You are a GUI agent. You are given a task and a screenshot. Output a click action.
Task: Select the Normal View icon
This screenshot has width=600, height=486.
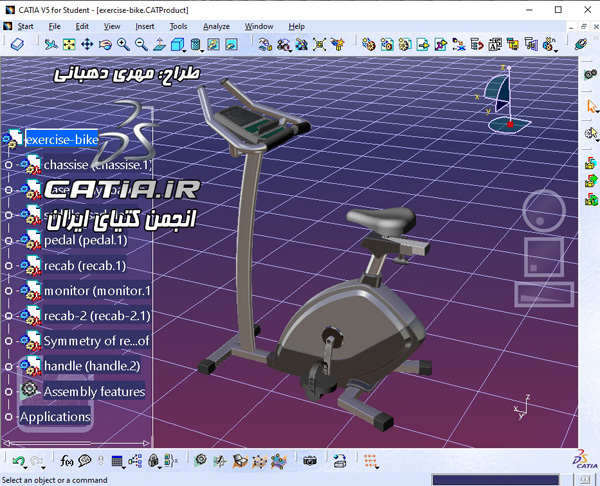pos(160,44)
